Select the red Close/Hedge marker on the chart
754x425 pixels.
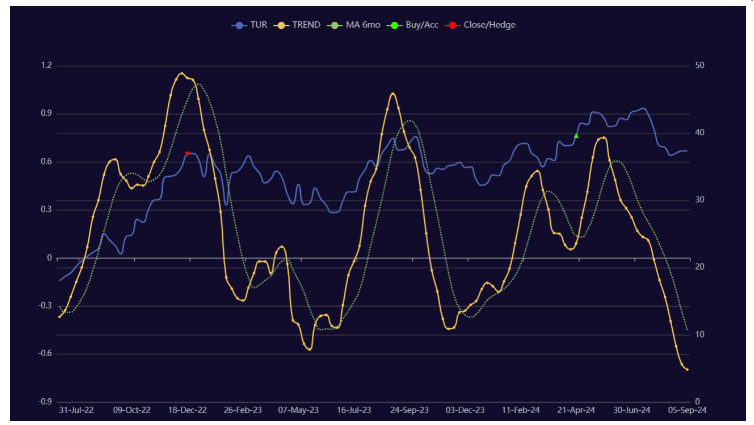187,153
